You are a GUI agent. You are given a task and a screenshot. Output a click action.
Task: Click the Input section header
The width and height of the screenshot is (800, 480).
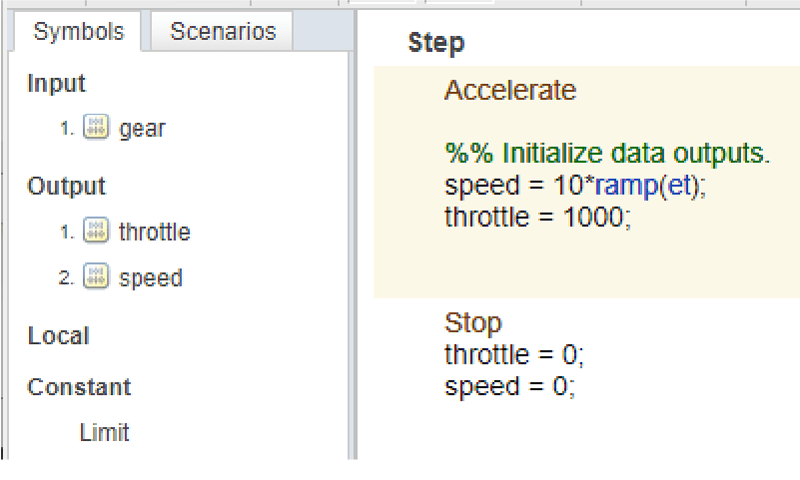[57, 83]
